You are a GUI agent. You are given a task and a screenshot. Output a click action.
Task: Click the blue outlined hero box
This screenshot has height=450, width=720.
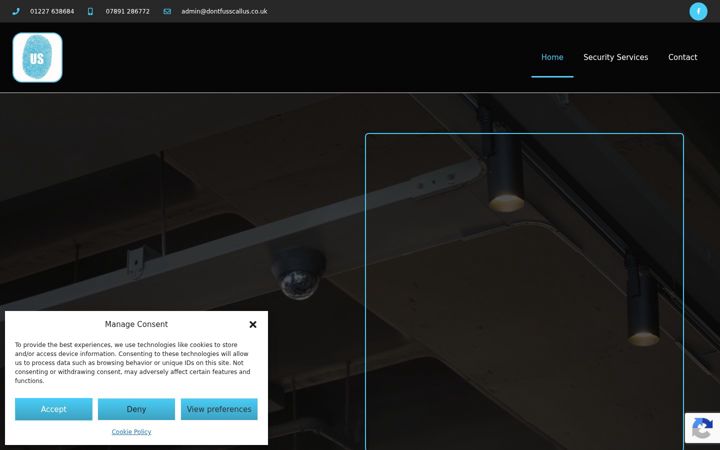tap(524, 292)
